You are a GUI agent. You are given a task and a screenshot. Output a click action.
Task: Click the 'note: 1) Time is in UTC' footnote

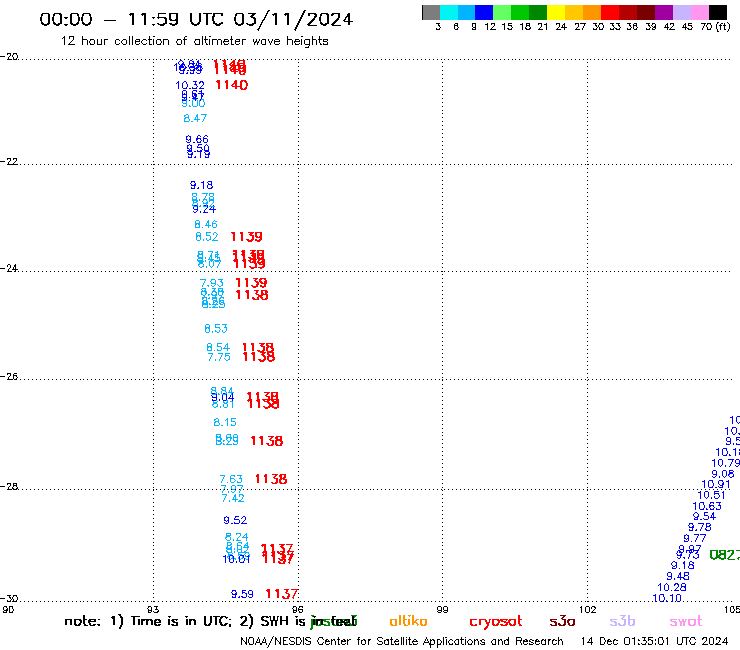[148, 621]
